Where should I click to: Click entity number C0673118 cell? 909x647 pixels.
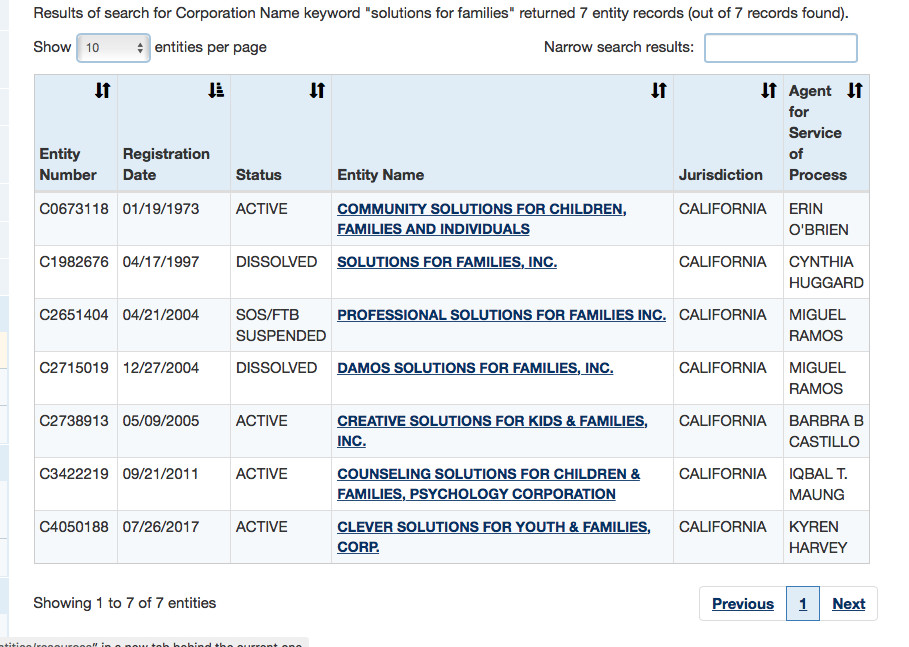point(73,209)
